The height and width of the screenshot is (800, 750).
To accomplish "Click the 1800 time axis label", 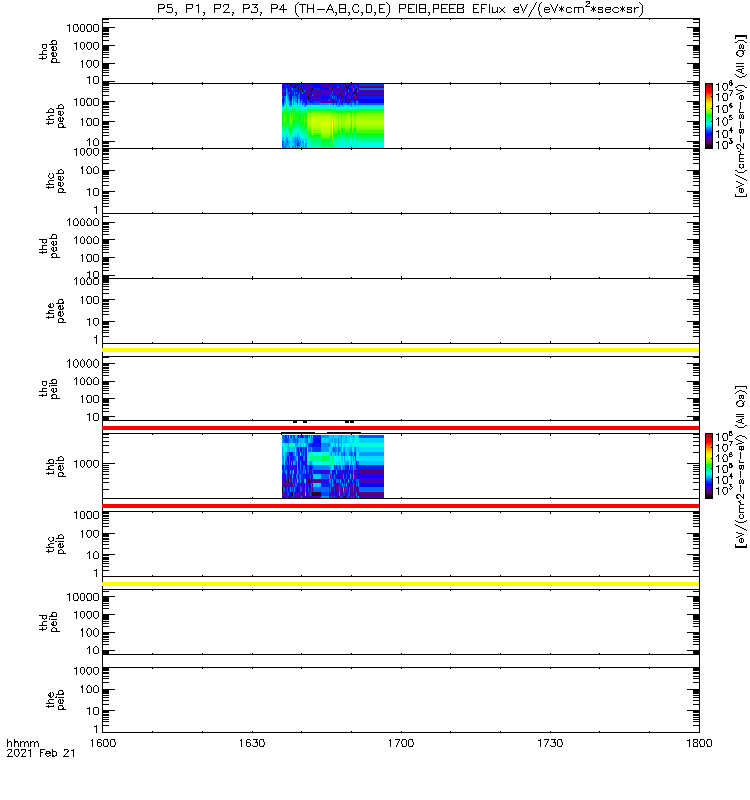I will click(x=699, y=743).
